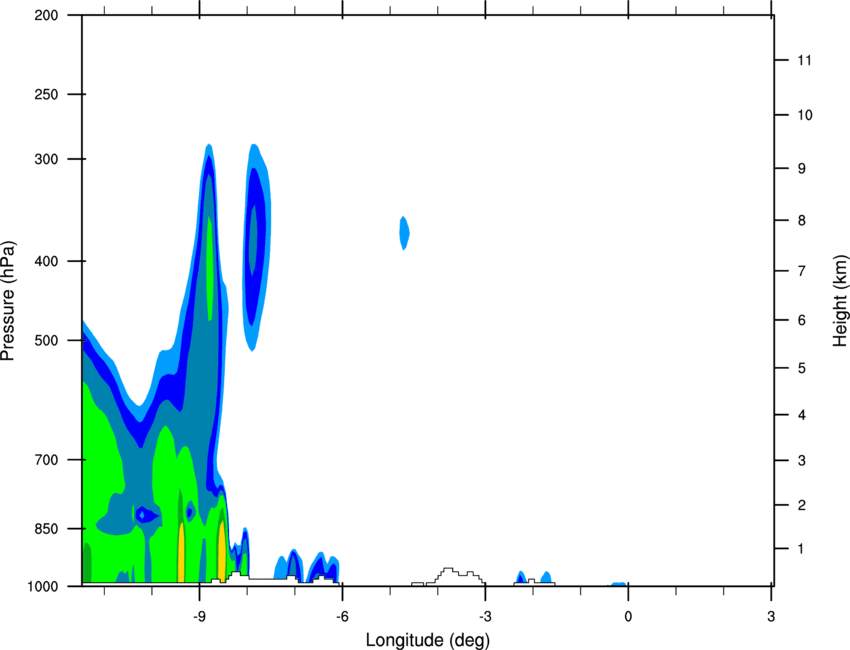Click the 850 pressure tick label
Viewport: 850px width, 650px height.
pyautogui.click(x=46, y=529)
